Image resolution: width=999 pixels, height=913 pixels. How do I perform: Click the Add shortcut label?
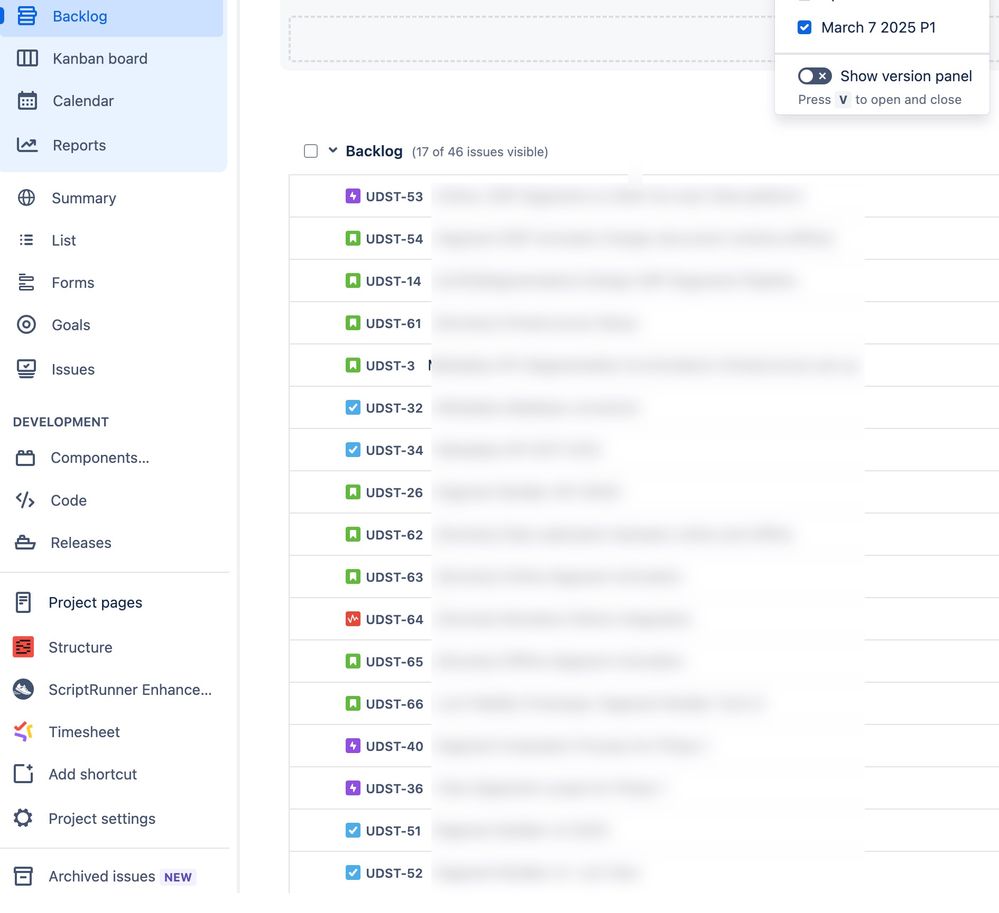[x=93, y=774]
